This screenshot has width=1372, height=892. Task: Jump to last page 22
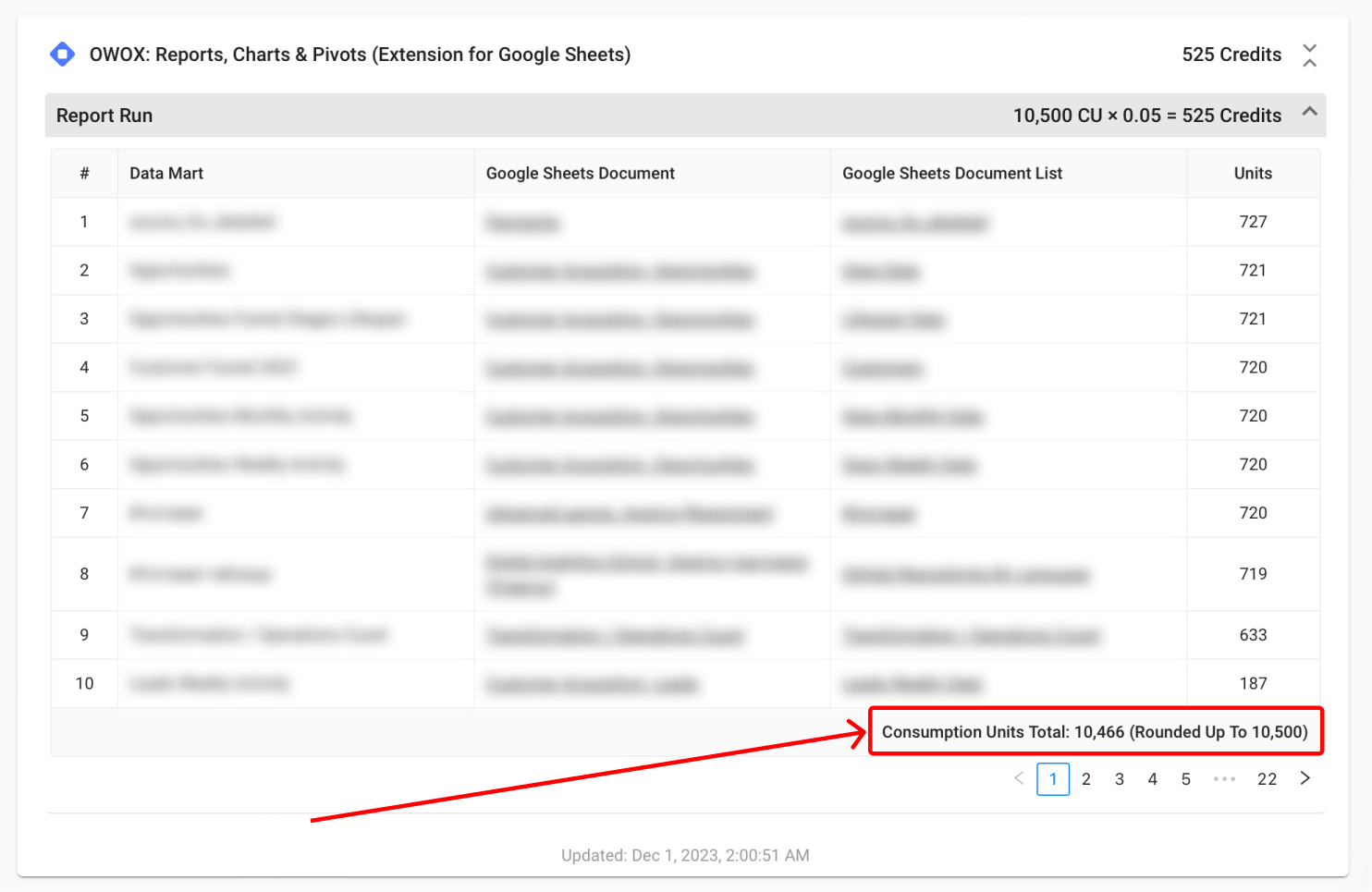click(x=1267, y=779)
